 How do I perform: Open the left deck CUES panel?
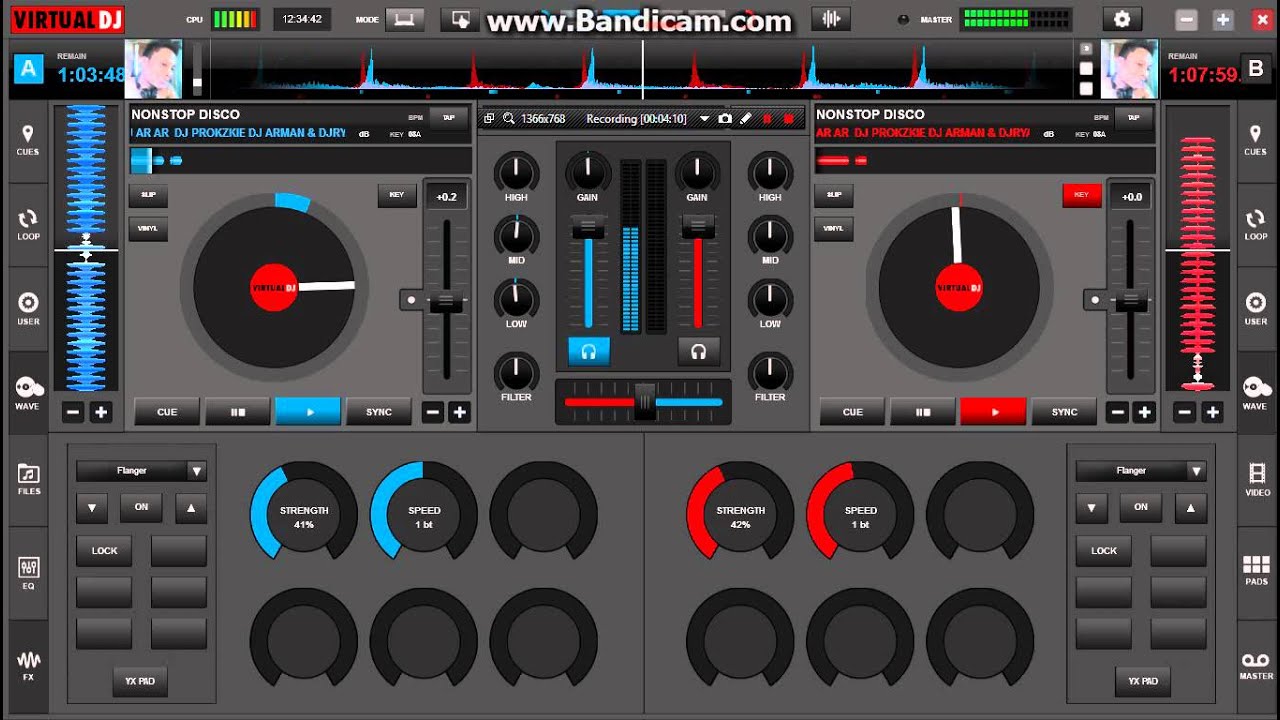click(x=27, y=140)
